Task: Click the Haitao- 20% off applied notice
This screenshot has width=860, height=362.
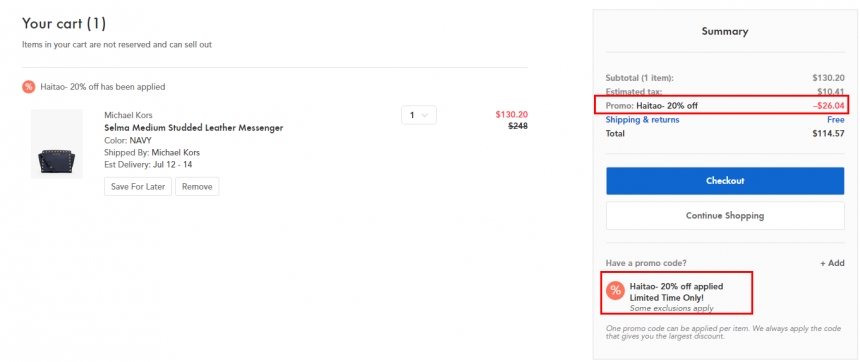Action: (676, 286)
